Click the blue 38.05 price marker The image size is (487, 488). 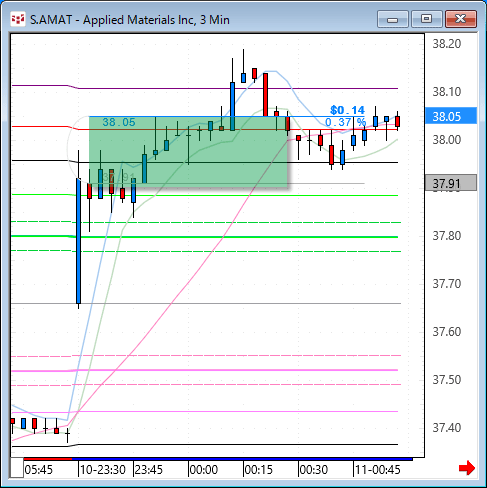(x=451, y=116)
